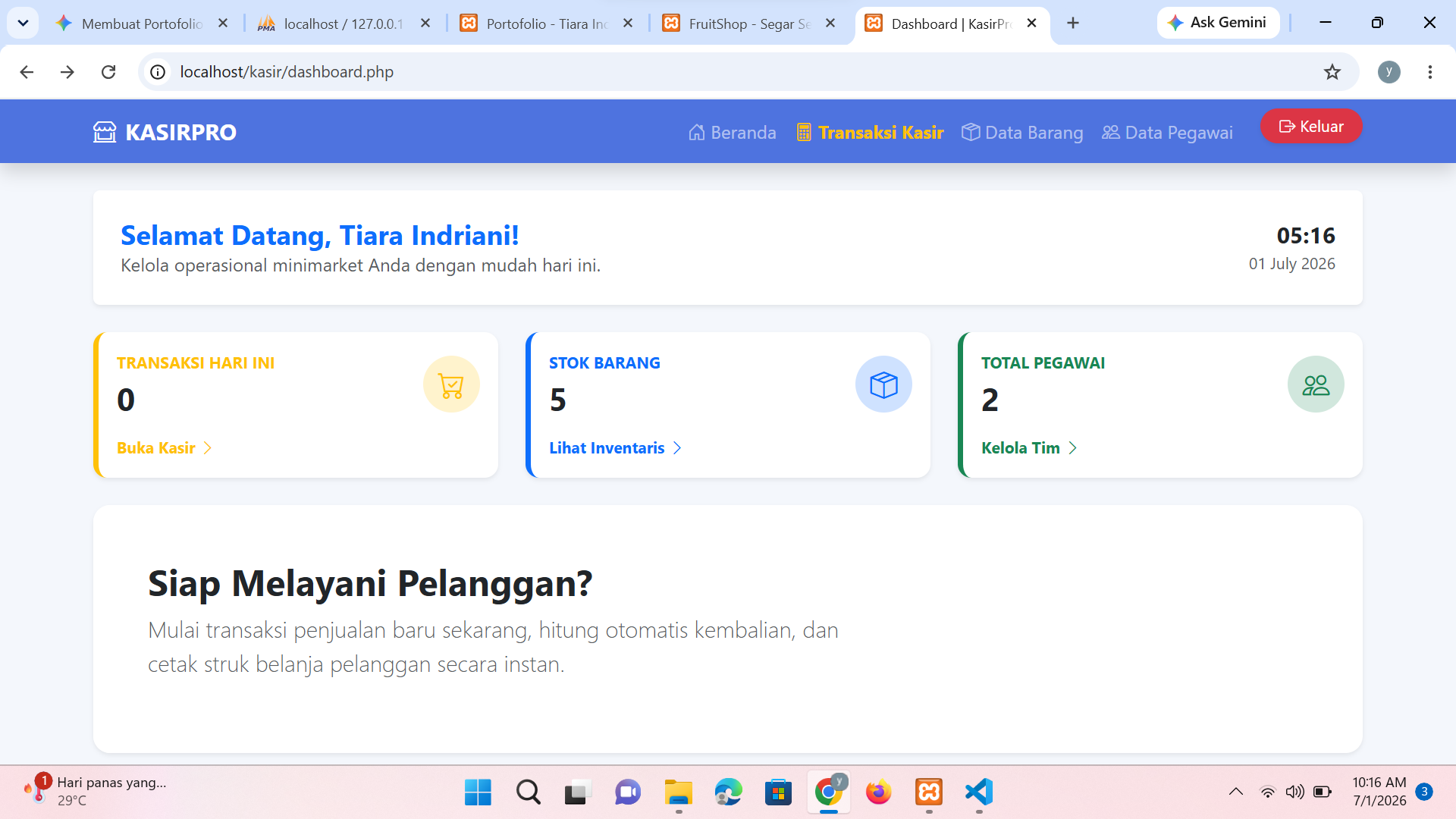Click the 01 July 2026 date text
The width and height of the screenshot is (1456, 819).
(1292, 264)
